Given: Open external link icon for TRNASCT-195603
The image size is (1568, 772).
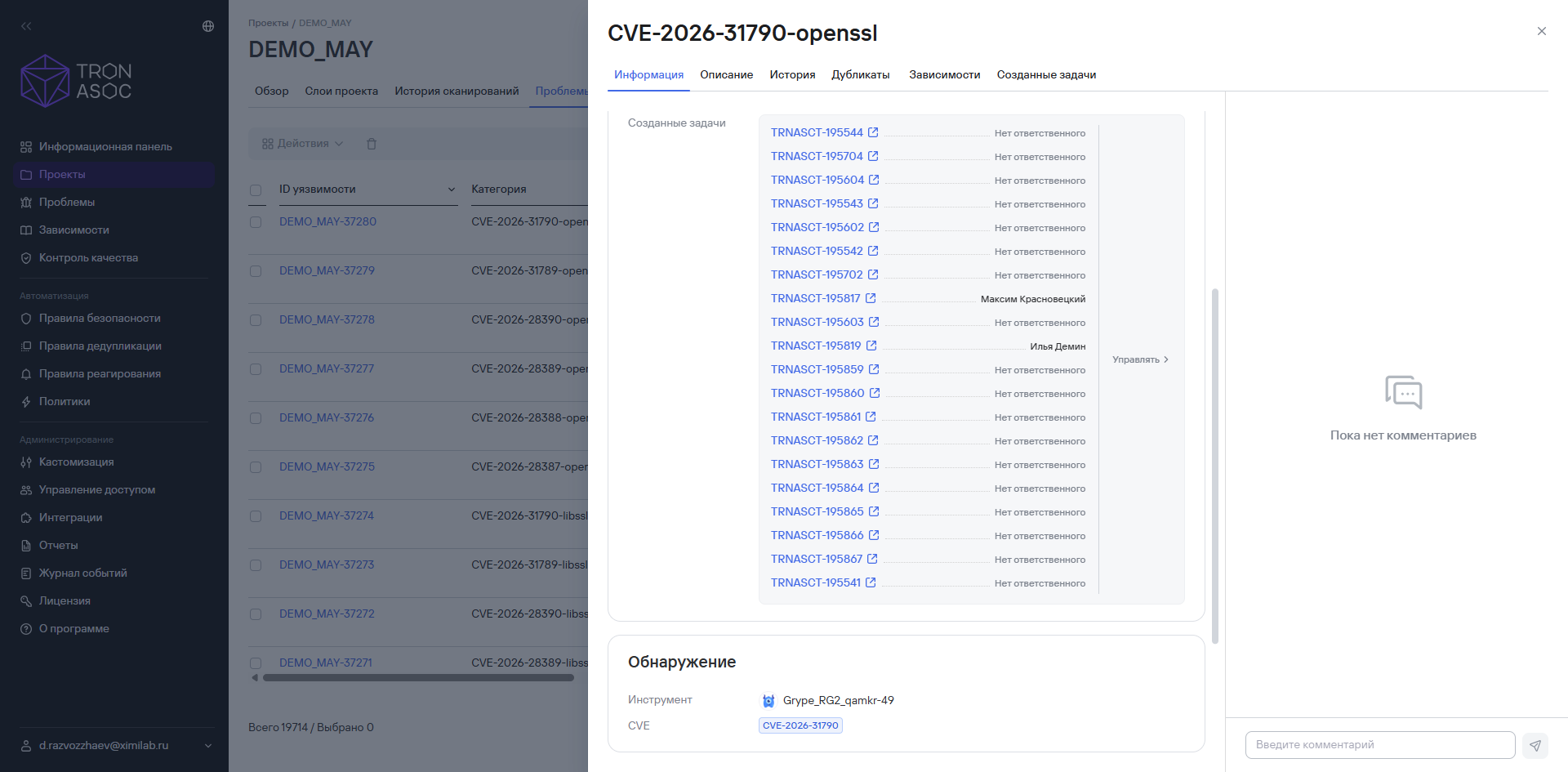Looking at the screenshot, I should coord(874,322).
